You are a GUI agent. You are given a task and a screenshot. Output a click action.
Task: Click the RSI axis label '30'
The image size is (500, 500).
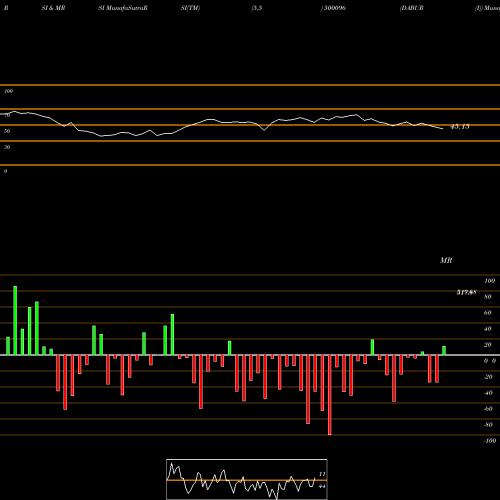(x=7, y=147)
